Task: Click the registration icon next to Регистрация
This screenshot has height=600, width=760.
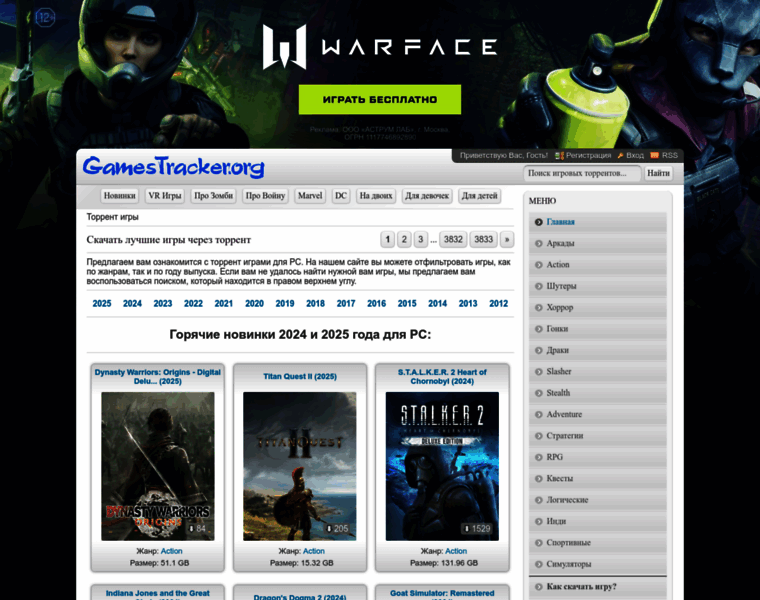Action: [x=559, y=156]
